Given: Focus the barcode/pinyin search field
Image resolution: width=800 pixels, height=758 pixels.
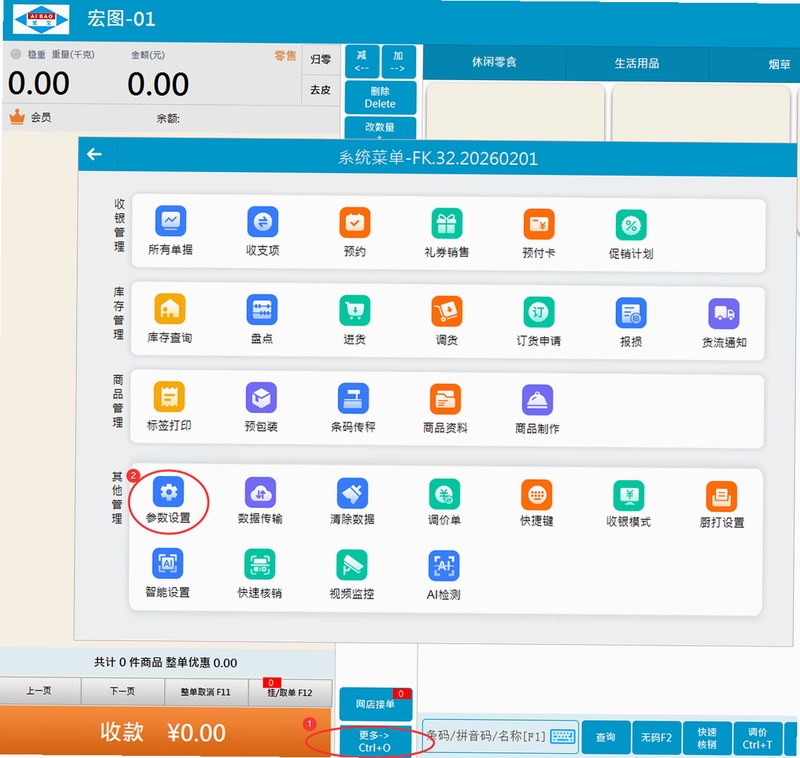Looking at the screenshot, I should [500, 736].
